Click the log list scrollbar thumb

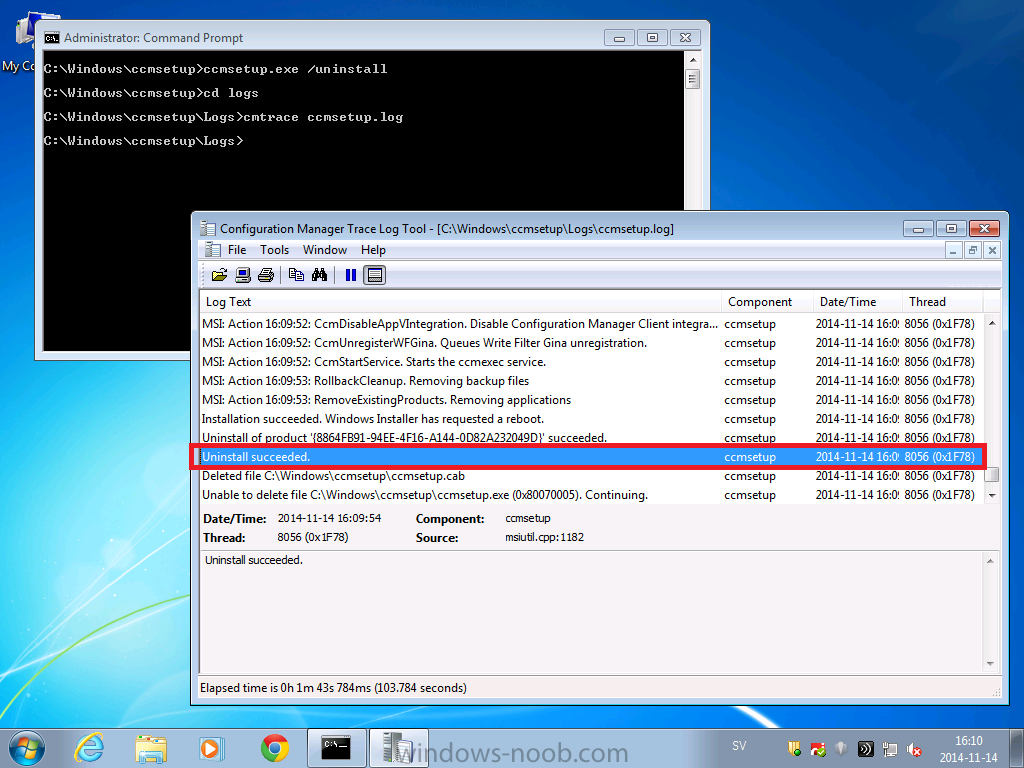992,474
